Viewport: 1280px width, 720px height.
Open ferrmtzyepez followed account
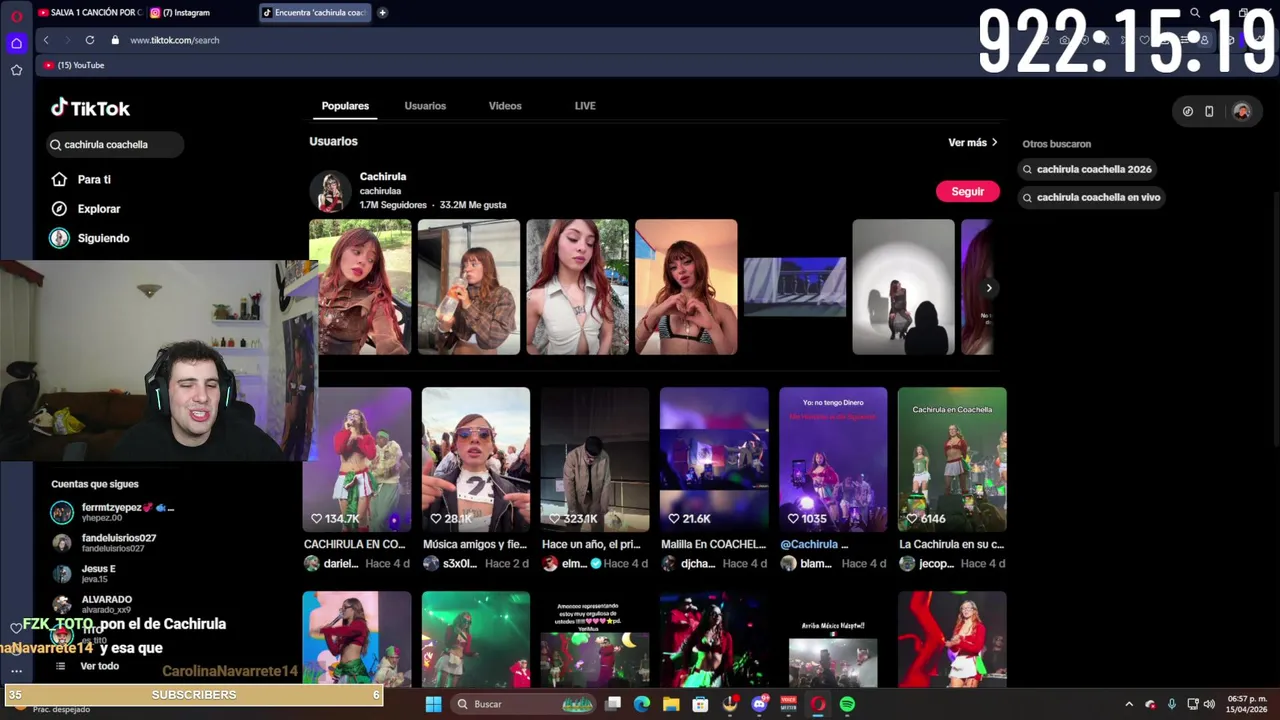tap(112, 512)
